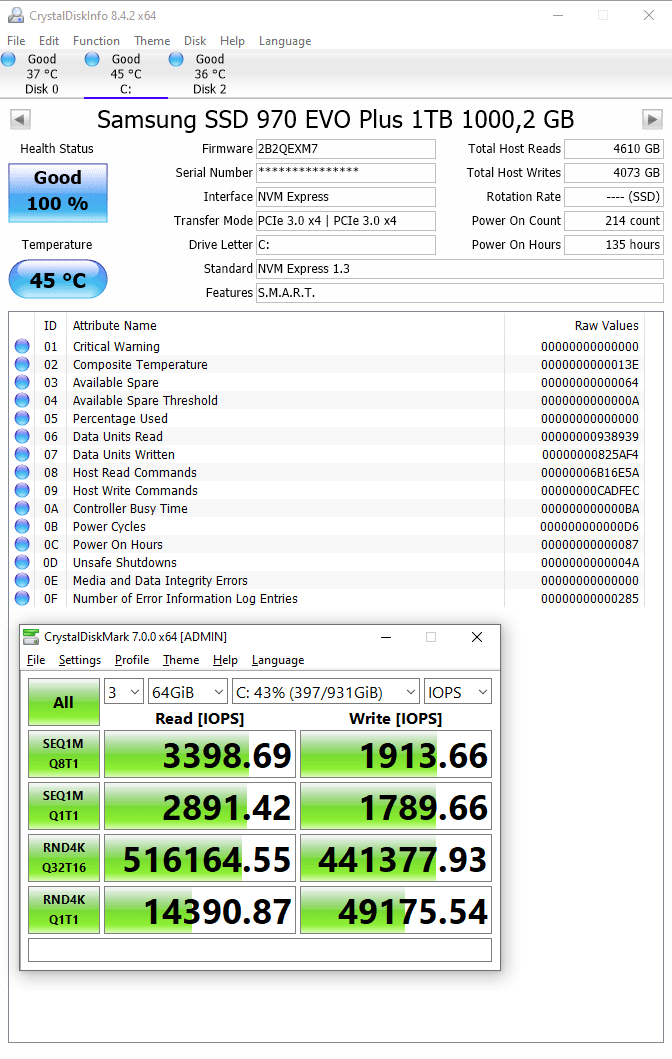
Task: Click the CrystalDiskInfo title bar app icon
Action: [16, 15]
